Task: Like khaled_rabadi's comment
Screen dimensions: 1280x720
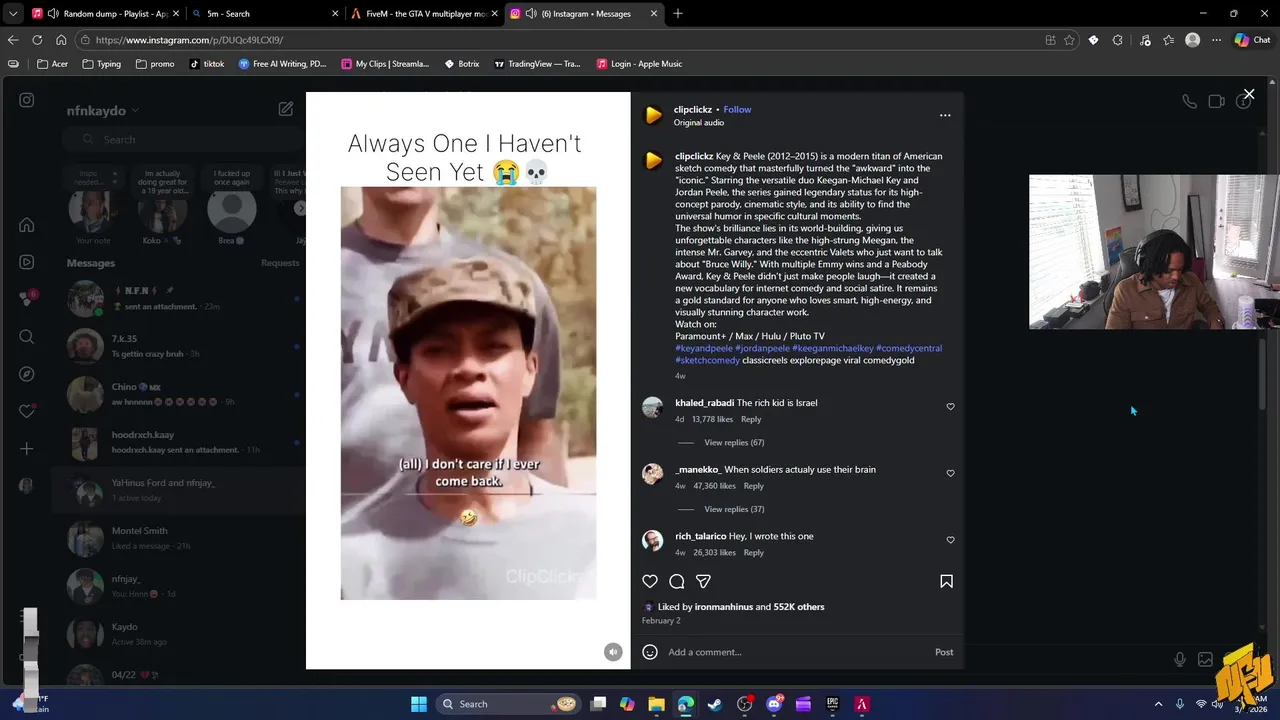Action: click(x=950, y=407)
